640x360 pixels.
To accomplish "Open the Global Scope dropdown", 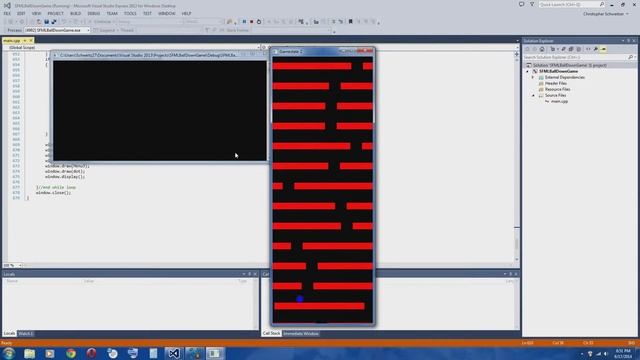I will click(x=133, y=47).
